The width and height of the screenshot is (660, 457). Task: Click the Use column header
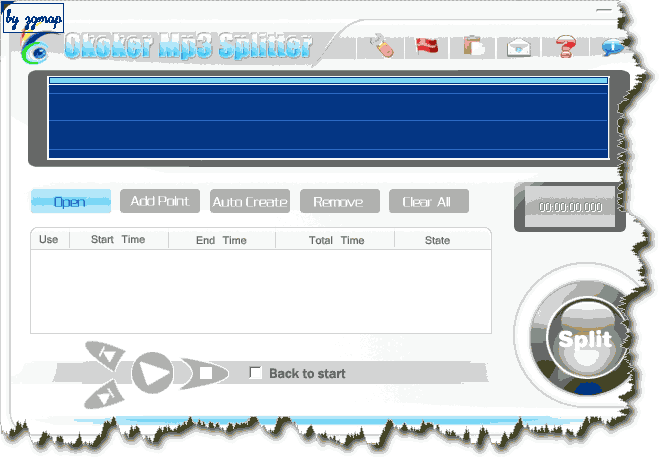(x=49, y=240)
